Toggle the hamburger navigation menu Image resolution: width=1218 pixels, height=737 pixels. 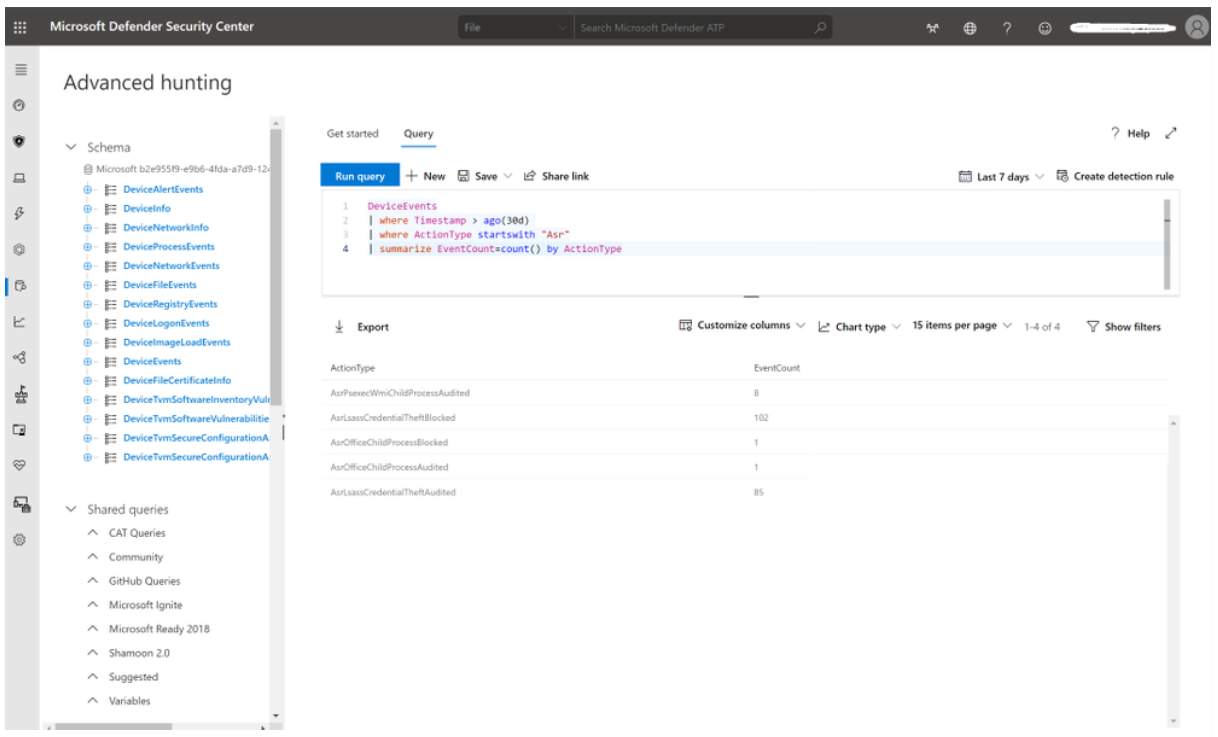pos(19,71)
